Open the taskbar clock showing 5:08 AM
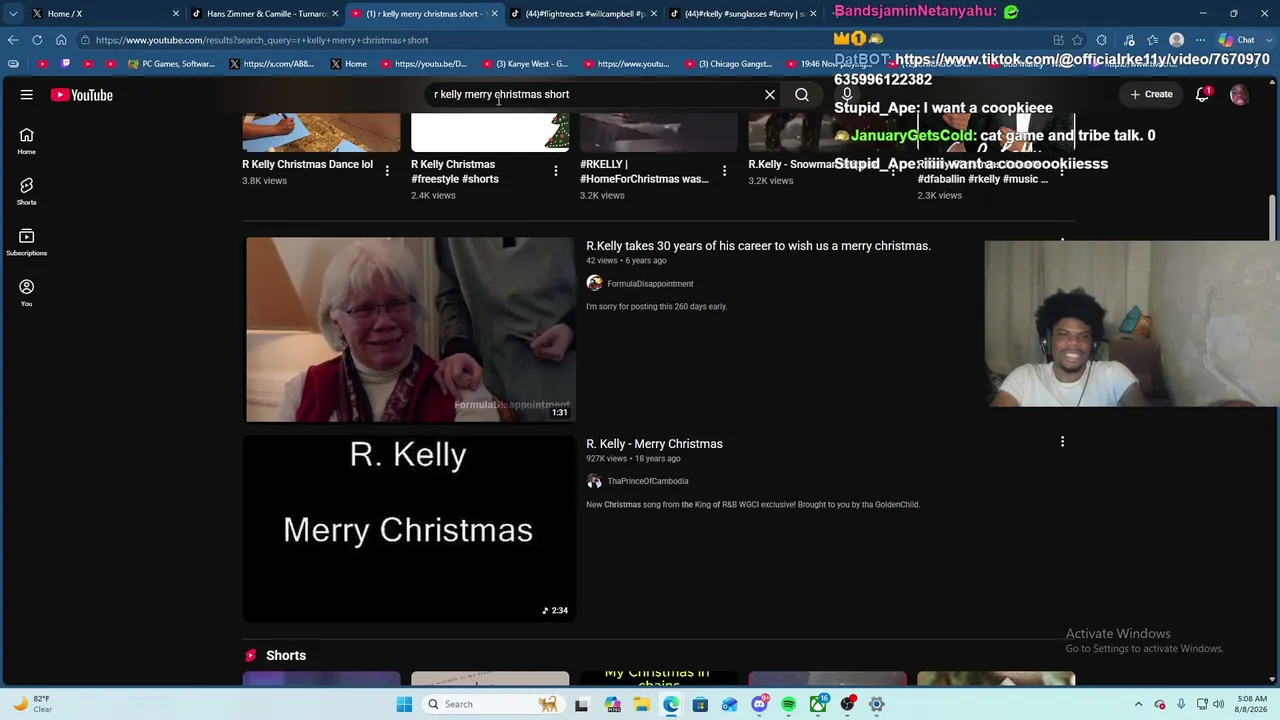1280x720 pixels. 1252,704
